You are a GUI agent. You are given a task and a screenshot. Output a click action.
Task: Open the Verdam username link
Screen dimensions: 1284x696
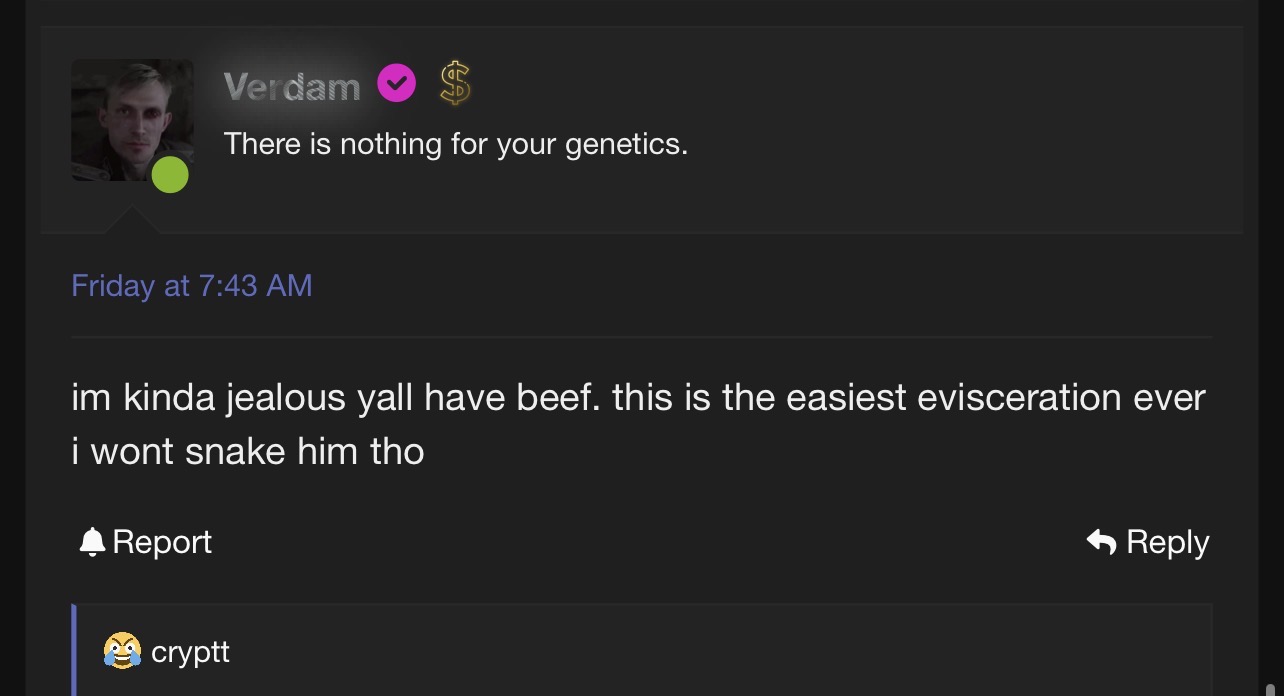coord(292,87)
